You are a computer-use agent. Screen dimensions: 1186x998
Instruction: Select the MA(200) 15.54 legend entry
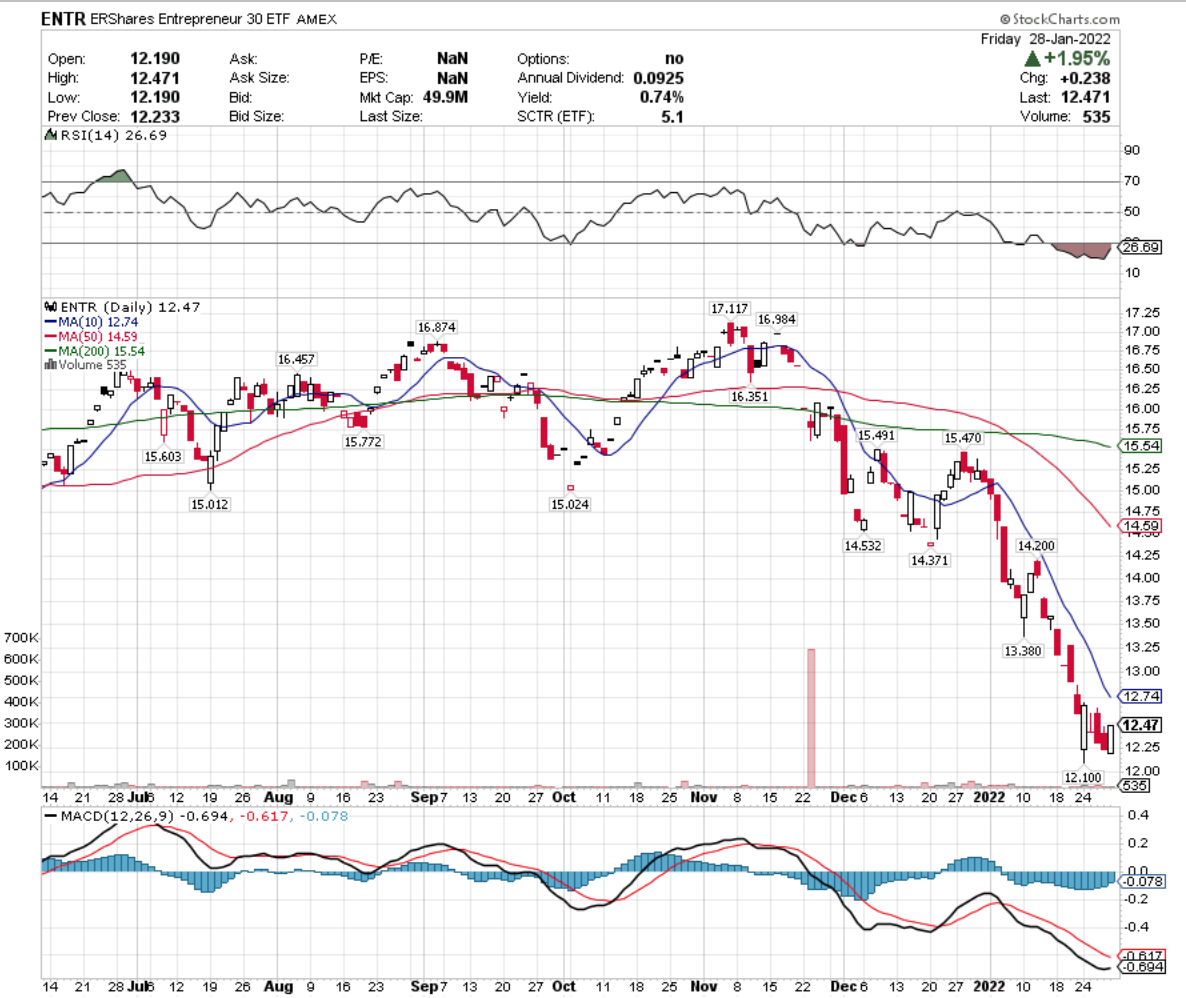(x=95, y=350)
